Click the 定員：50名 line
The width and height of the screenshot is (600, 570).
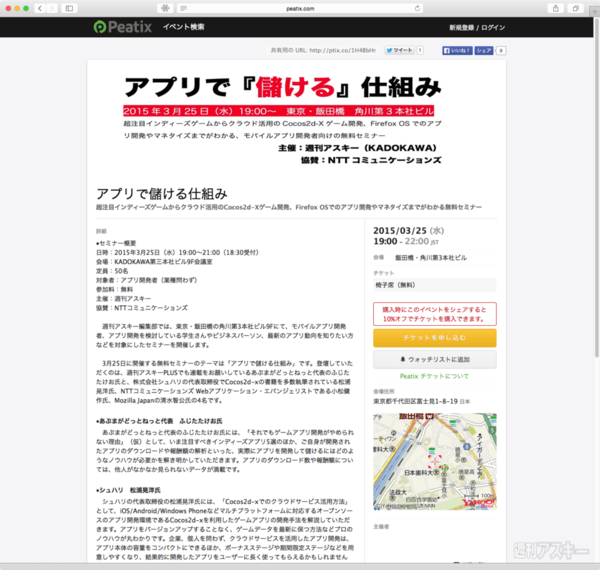(112, 271)
